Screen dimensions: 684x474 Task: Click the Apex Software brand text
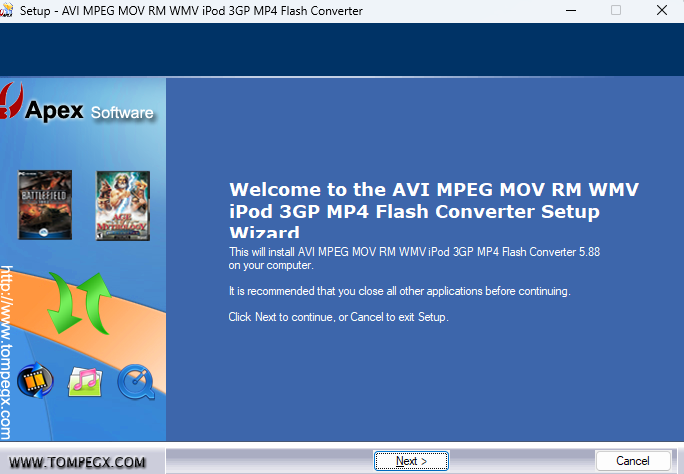(x=90, y=110)
